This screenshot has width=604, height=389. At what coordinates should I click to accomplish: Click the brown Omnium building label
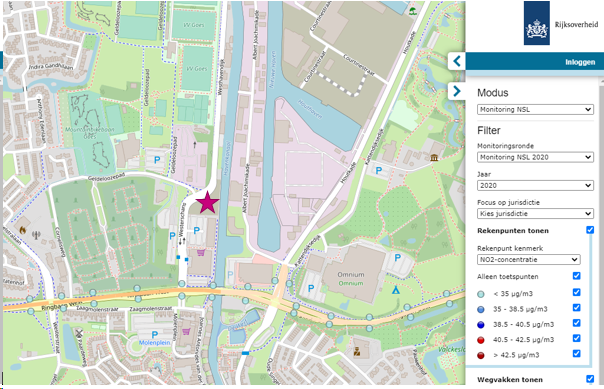pyautogui.click(x=351, y=275)
